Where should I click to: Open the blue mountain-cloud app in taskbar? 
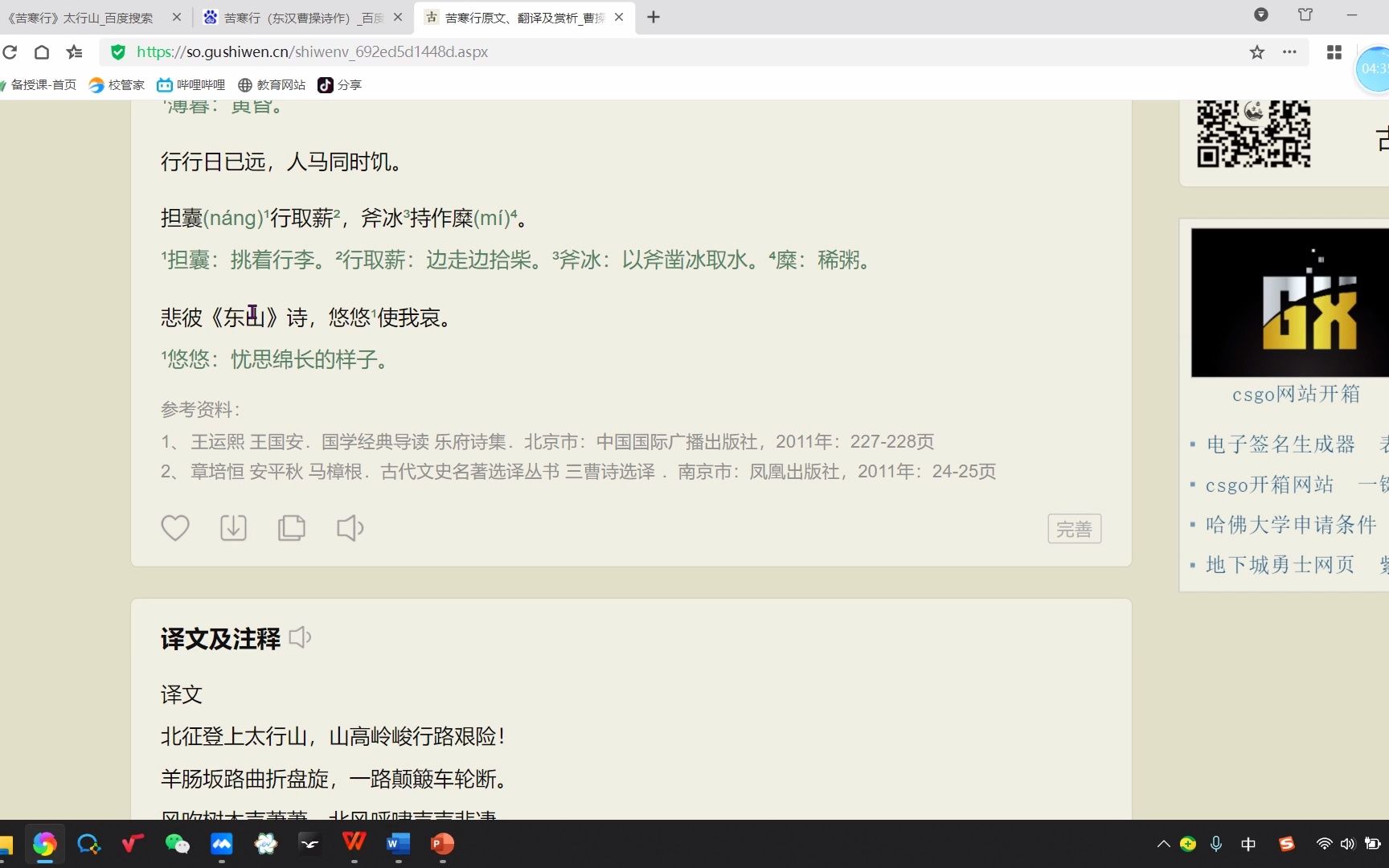coord(221,844)
